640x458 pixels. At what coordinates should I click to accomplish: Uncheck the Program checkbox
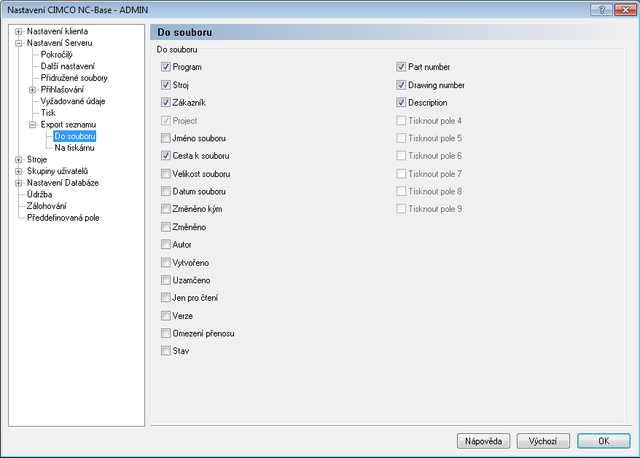(x=166, y=67)
